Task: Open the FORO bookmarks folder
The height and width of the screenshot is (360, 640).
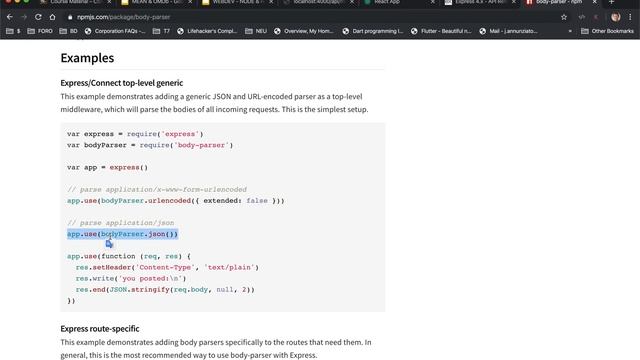Action: pyautogui.click(x=40, y=31)
